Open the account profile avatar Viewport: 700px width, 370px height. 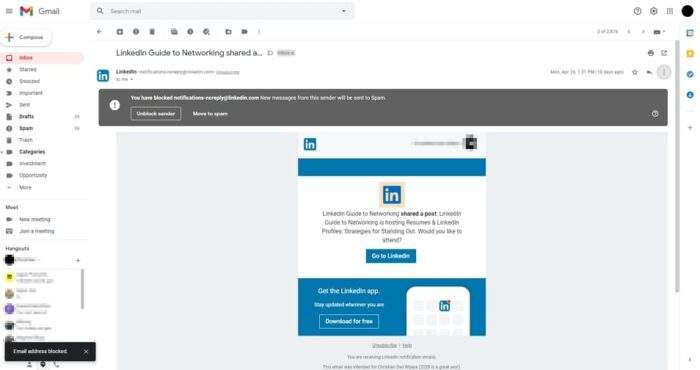[x=687, y=11]
